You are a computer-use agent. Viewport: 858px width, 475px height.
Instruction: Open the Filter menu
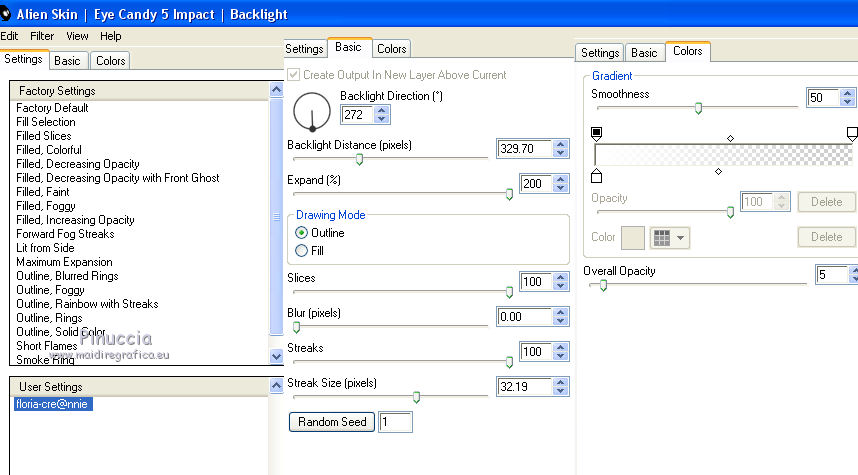[42, 36]
